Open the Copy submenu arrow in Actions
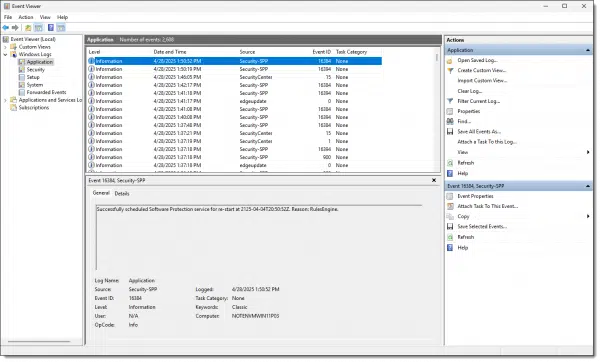 pyautogui.click(x=588, y=217)
